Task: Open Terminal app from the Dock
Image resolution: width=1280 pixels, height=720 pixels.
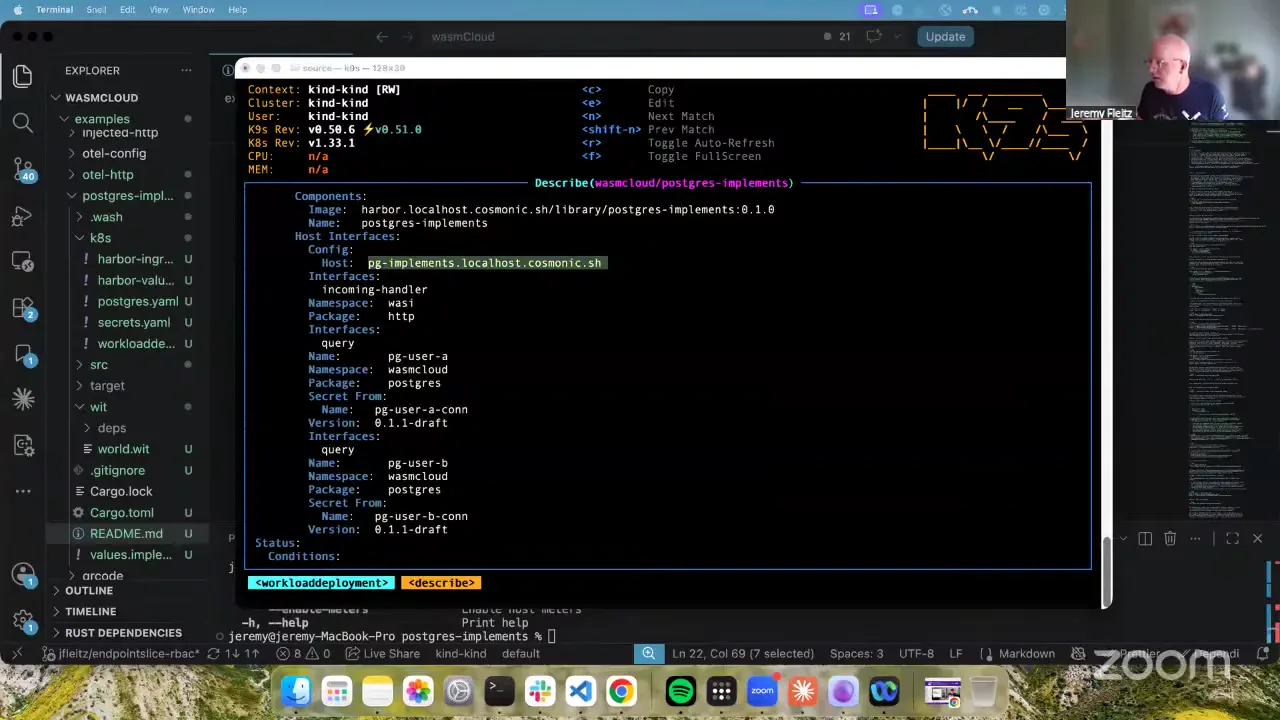Action: (499, 691)
